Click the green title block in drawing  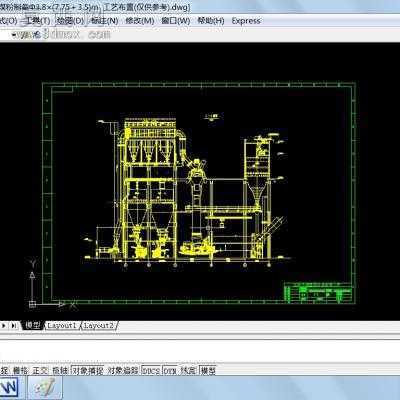pyautogui.click(x=318, y=293)
